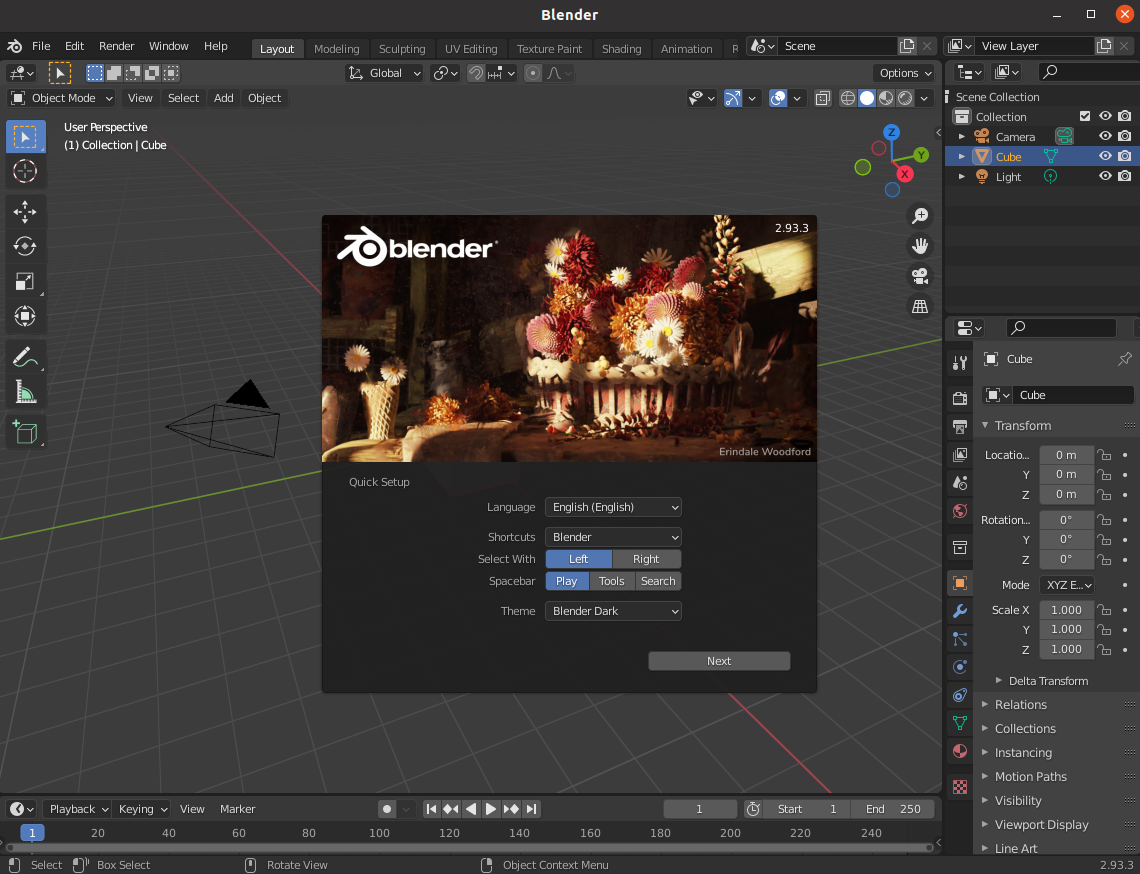Select the Add Cube tool
Screen dimensions: 1140x874
[25, 432]
